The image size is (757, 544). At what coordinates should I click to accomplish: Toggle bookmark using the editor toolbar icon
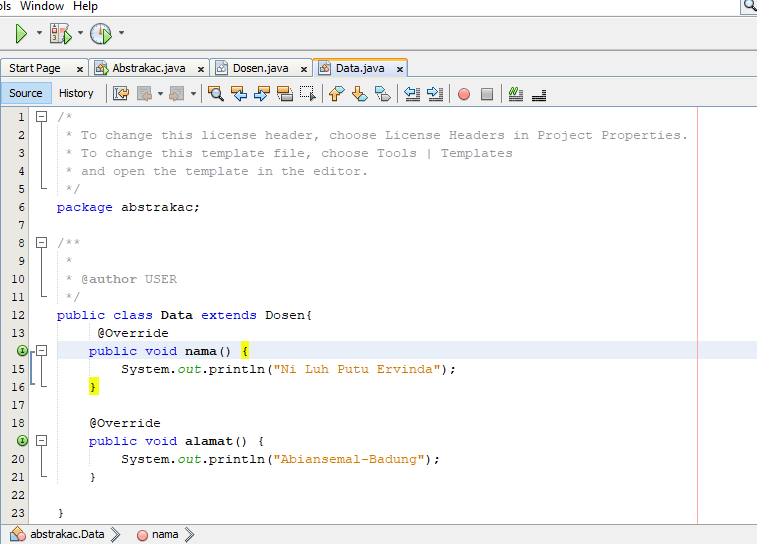coord(383,94)
